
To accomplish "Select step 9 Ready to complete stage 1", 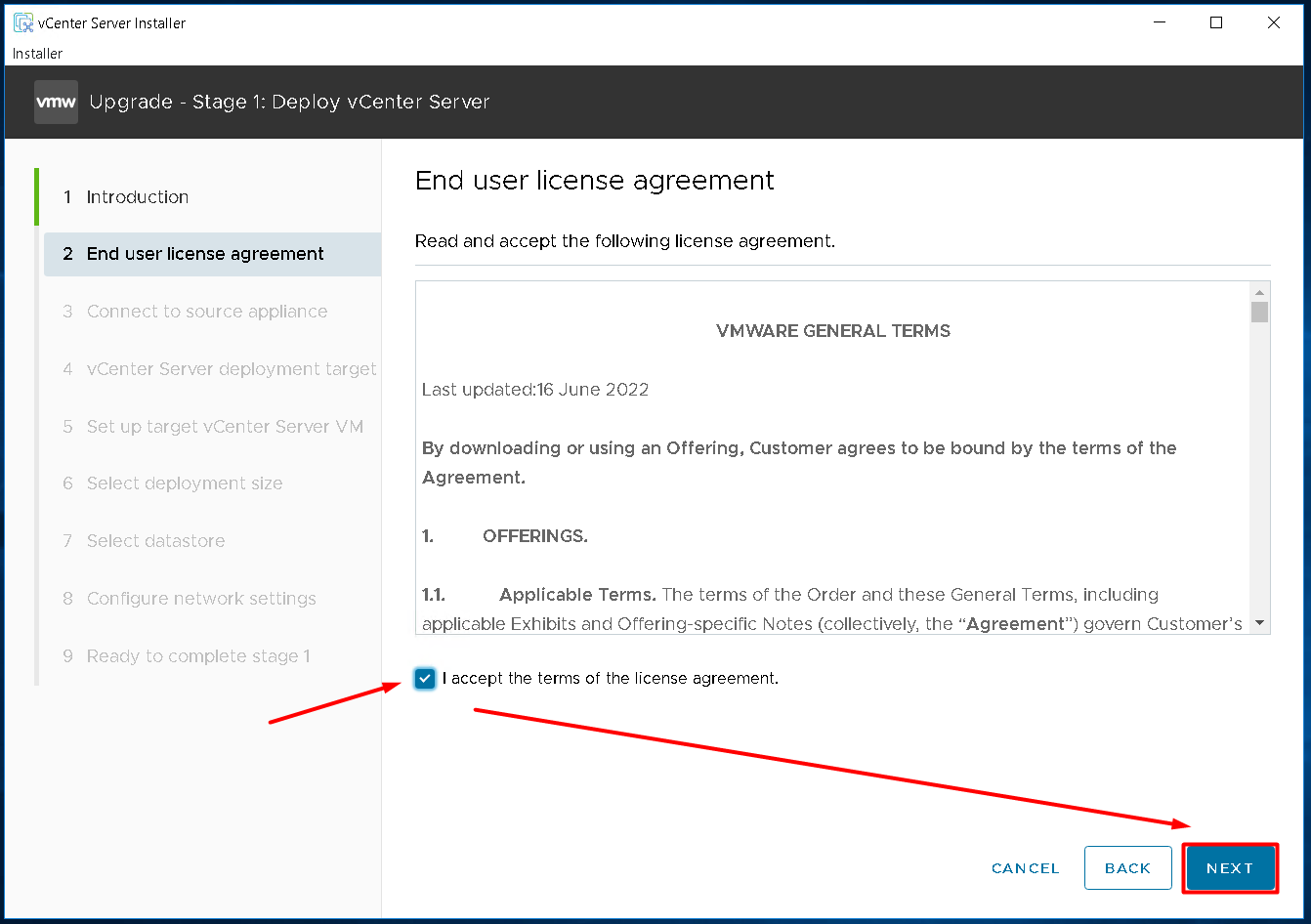I will pos(212,656).
